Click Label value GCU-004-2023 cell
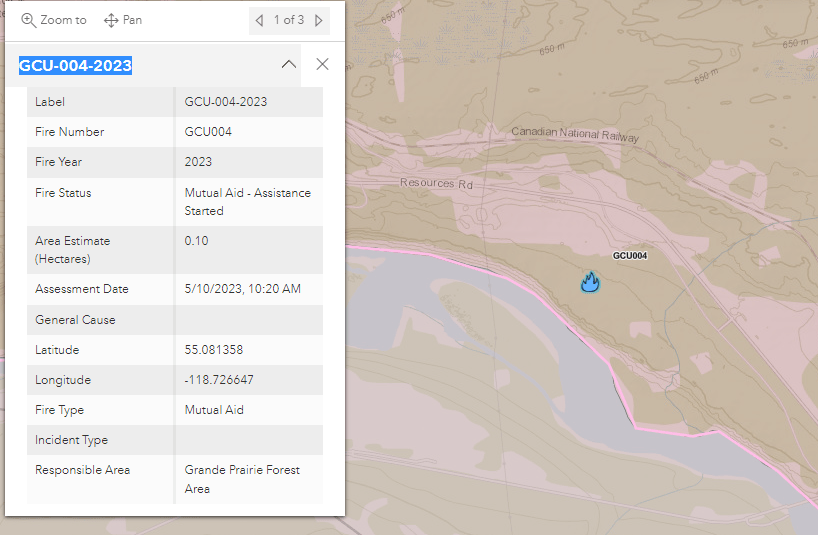 (x=249, y=102)
